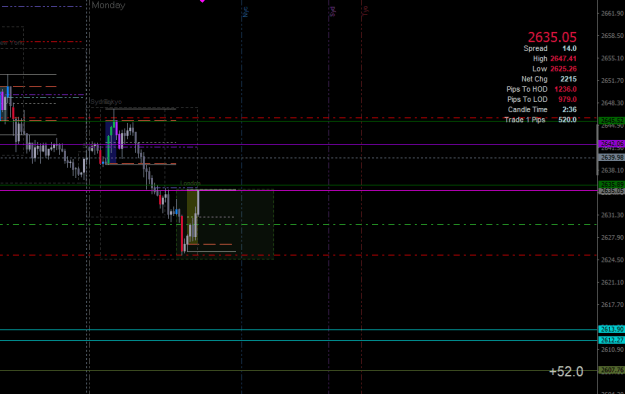Click the London session box label
Image resolution: width=625 pixels, height=394 pixels.
(190, 183)
